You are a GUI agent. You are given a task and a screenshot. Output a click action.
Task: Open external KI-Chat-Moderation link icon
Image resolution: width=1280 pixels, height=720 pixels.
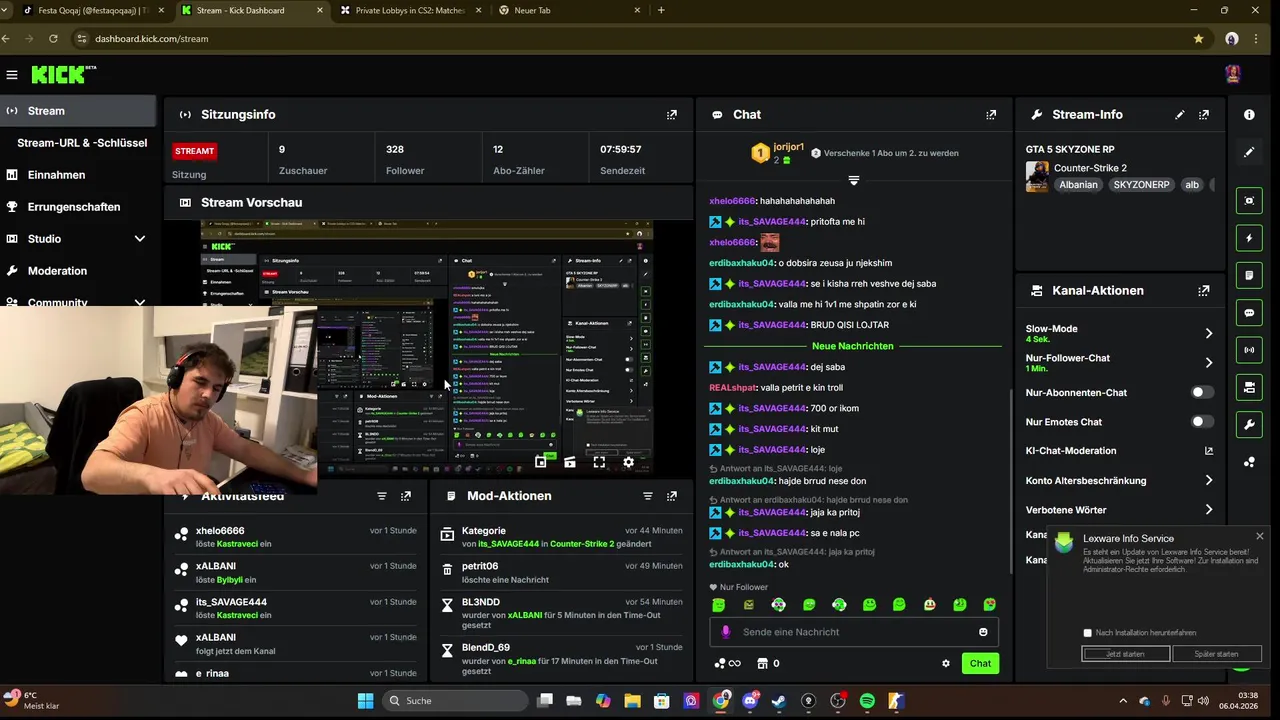[1208, 451]
